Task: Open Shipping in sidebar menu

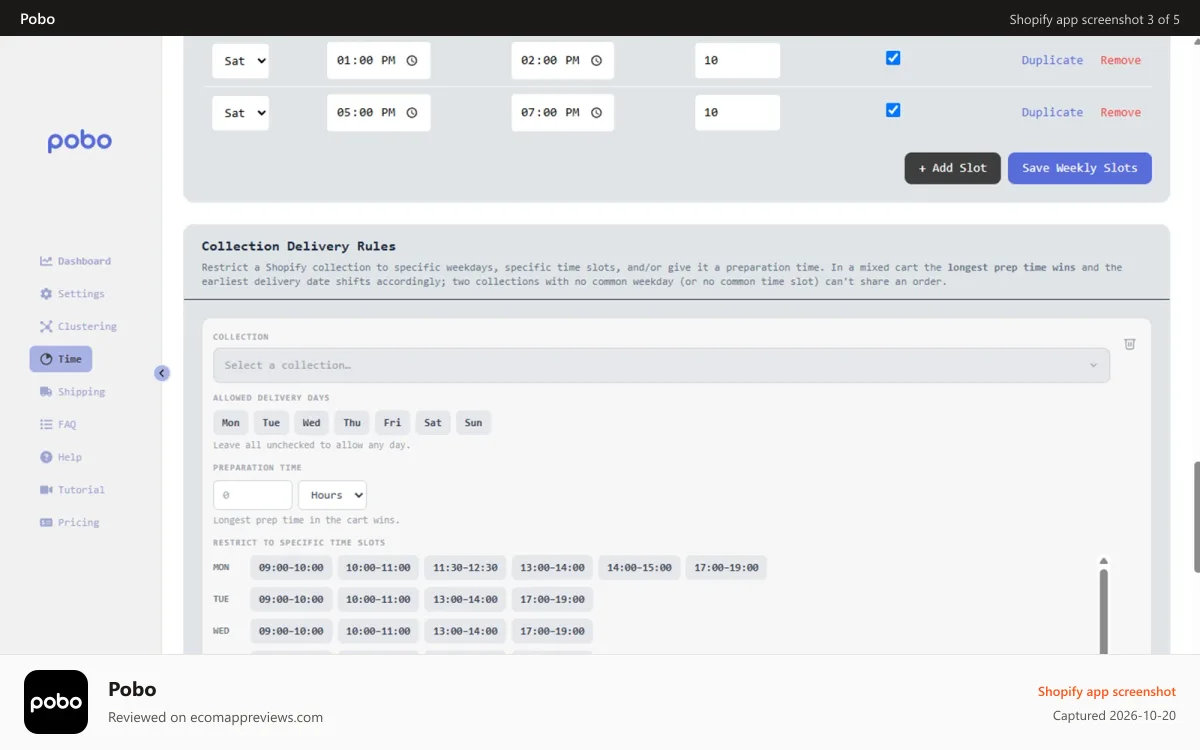Action: click(81, 392)
